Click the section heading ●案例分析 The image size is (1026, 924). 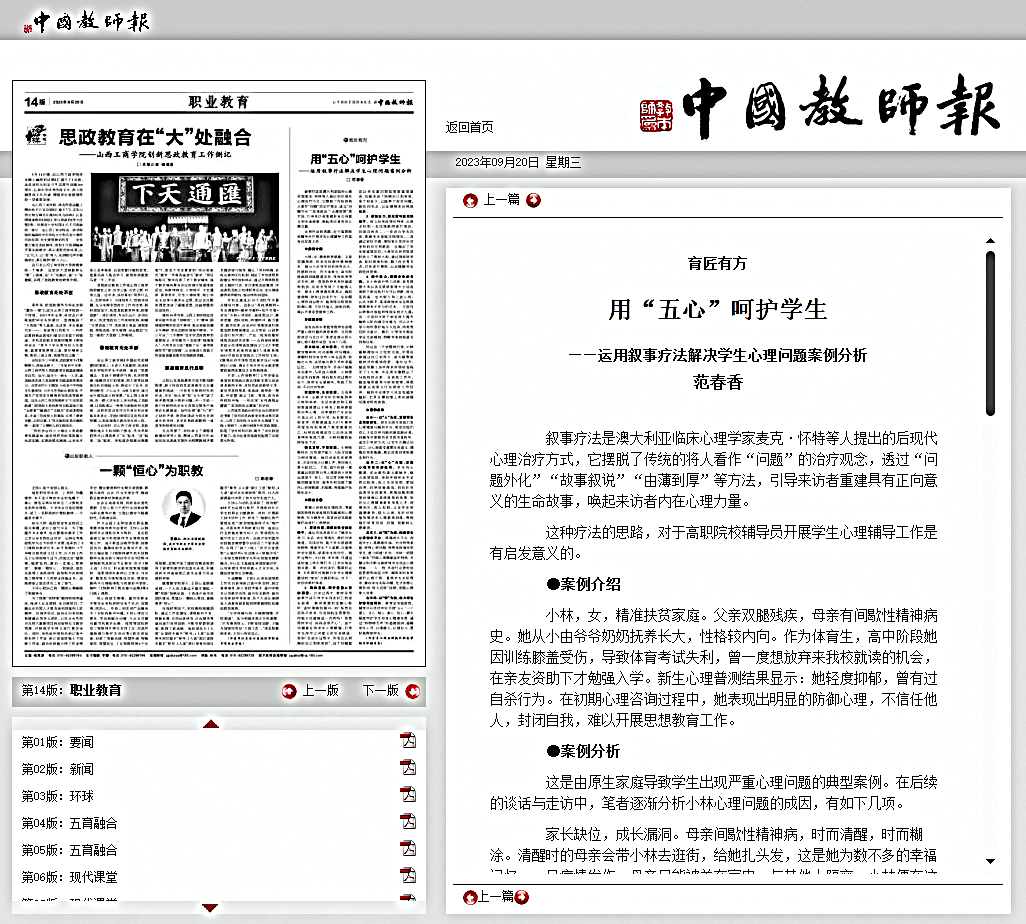point(584,751)
